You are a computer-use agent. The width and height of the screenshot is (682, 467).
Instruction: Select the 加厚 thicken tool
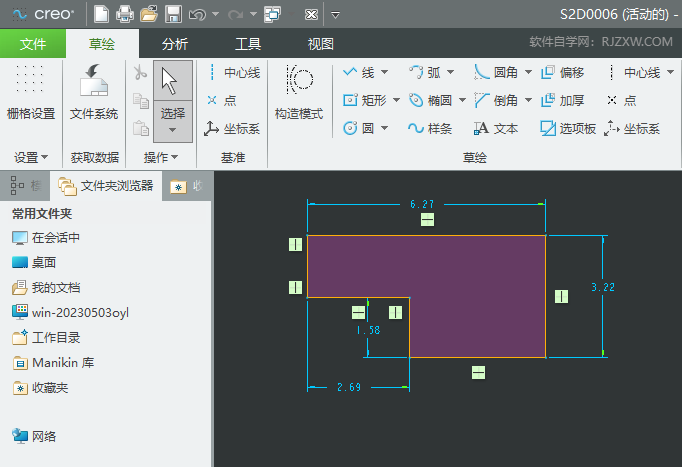tap(562, 101)
